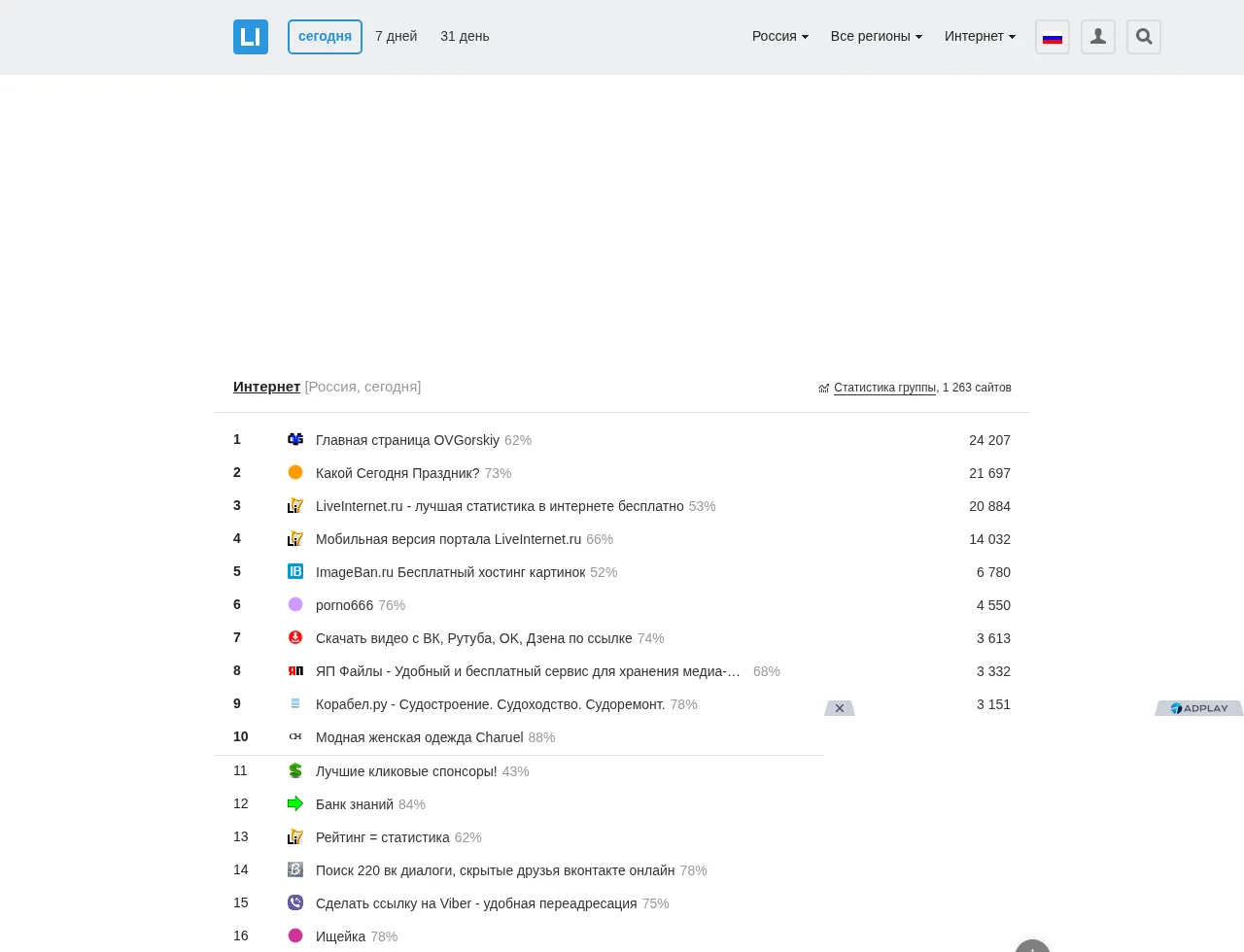Click the Корабел.ру favicon

pyautogui.click(x=295, y=703)
